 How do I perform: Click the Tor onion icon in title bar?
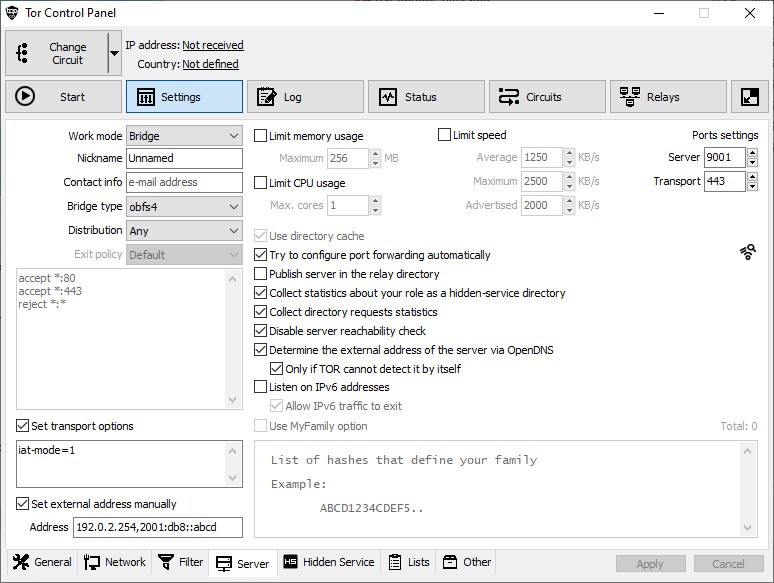[x=12, y=13]
